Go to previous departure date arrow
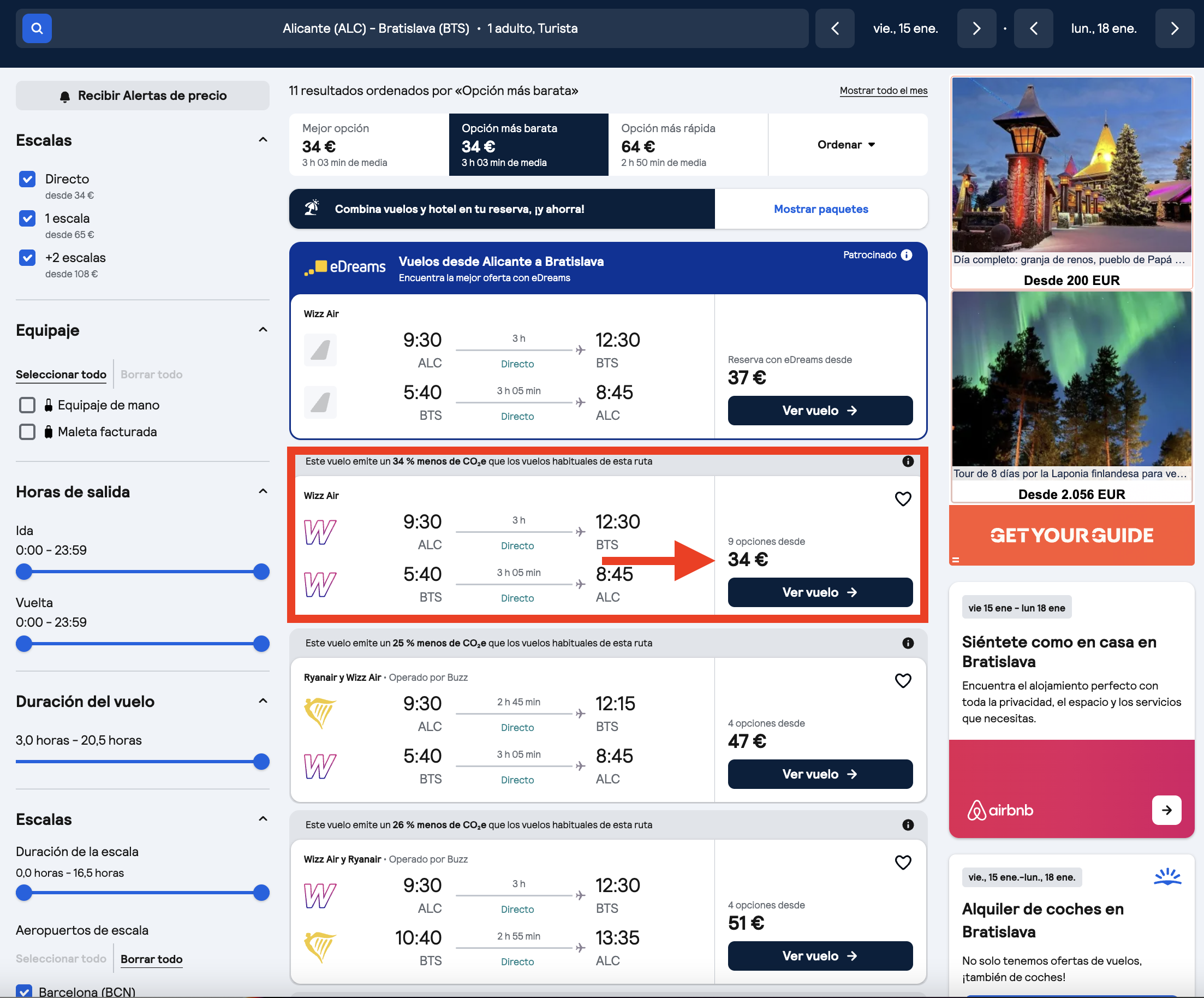 pyautogui.click(x=835, y=28)
